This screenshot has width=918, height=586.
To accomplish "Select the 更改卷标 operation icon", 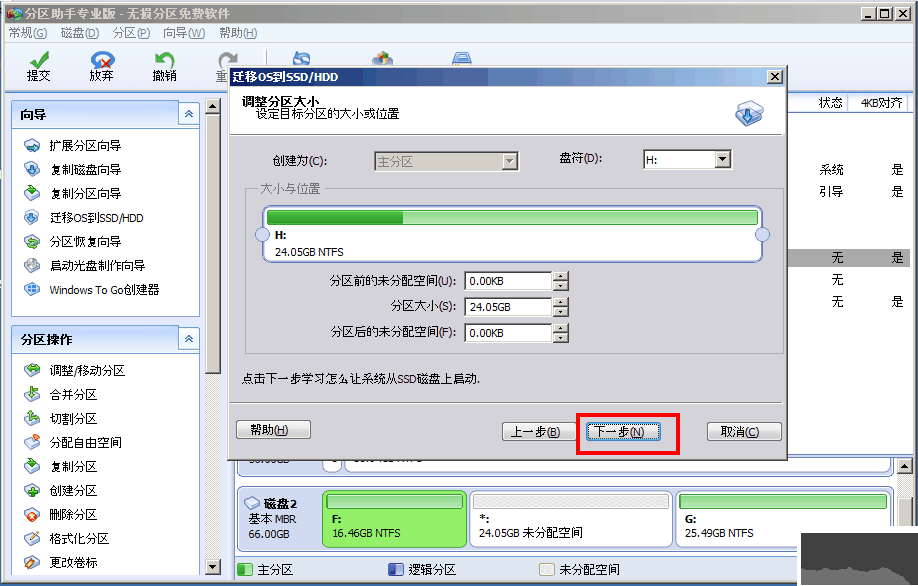I will click(x=32, y=563).
